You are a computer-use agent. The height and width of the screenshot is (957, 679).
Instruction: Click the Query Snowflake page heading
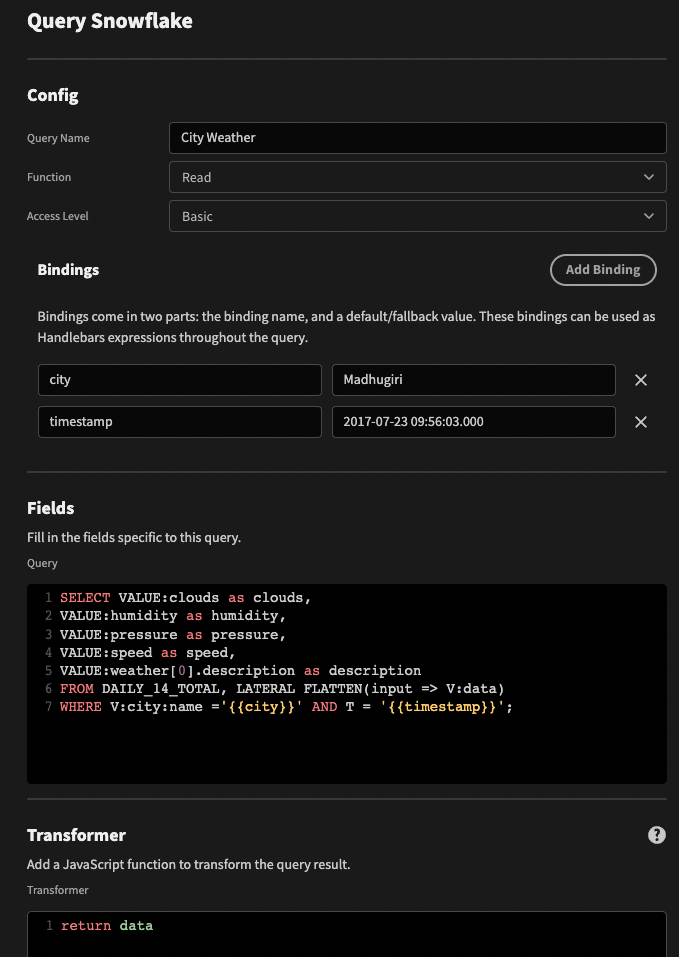110,21
